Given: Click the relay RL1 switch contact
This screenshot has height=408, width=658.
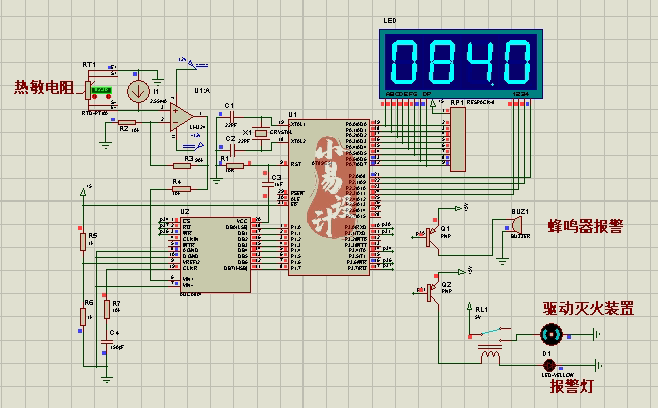Looking at the screenshot, I should tap(491, 332).
